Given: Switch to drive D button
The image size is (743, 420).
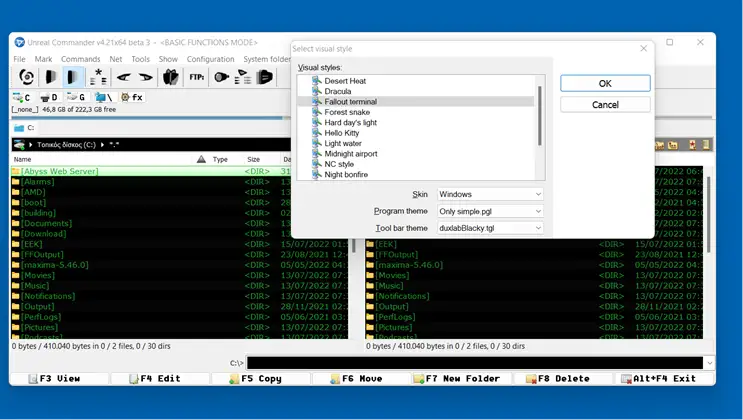Looking at the screenshot, I should pos(49,97).
